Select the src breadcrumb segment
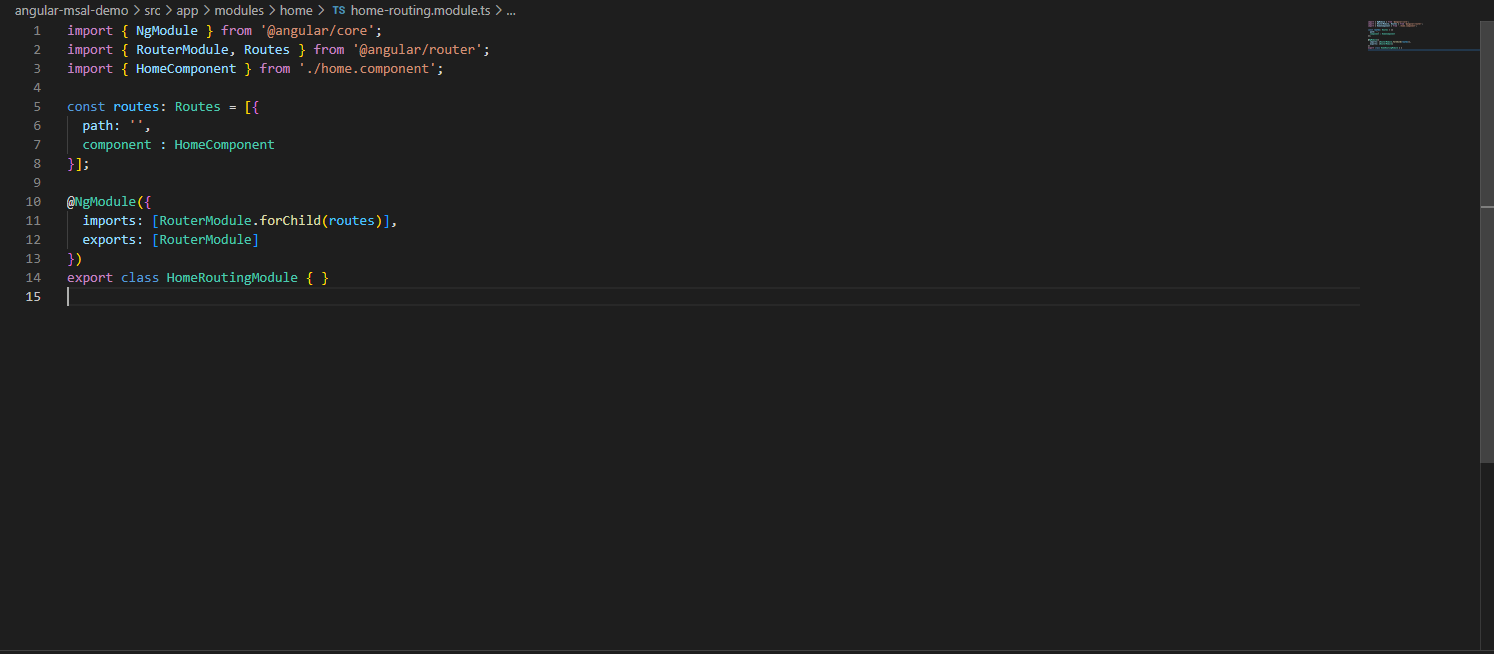Screen dimensions: 1494x654 (152, 11)
